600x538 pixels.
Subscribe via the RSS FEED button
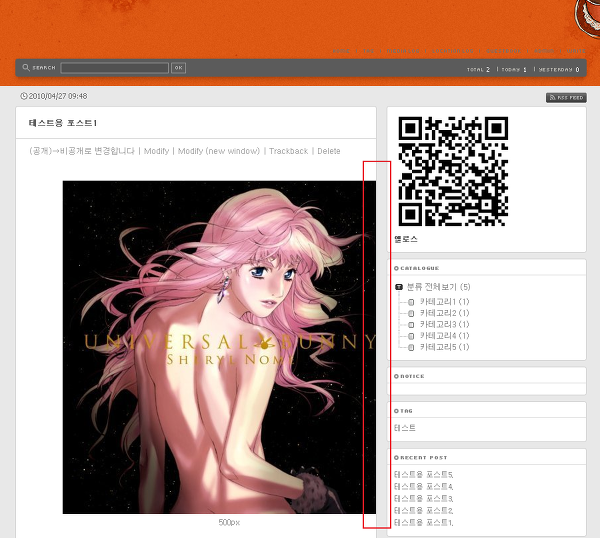coord(566,98)
